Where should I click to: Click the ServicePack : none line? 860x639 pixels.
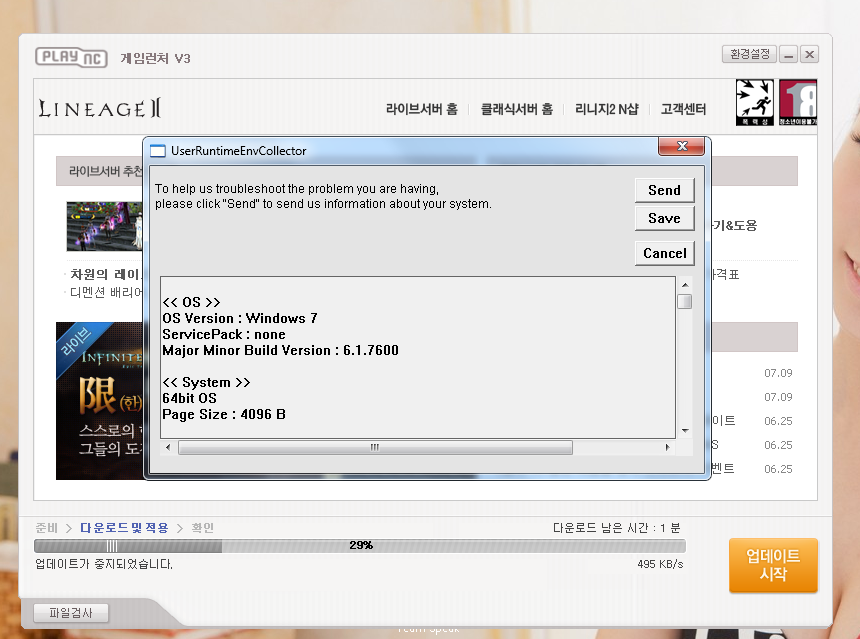(x=224, y=334)
